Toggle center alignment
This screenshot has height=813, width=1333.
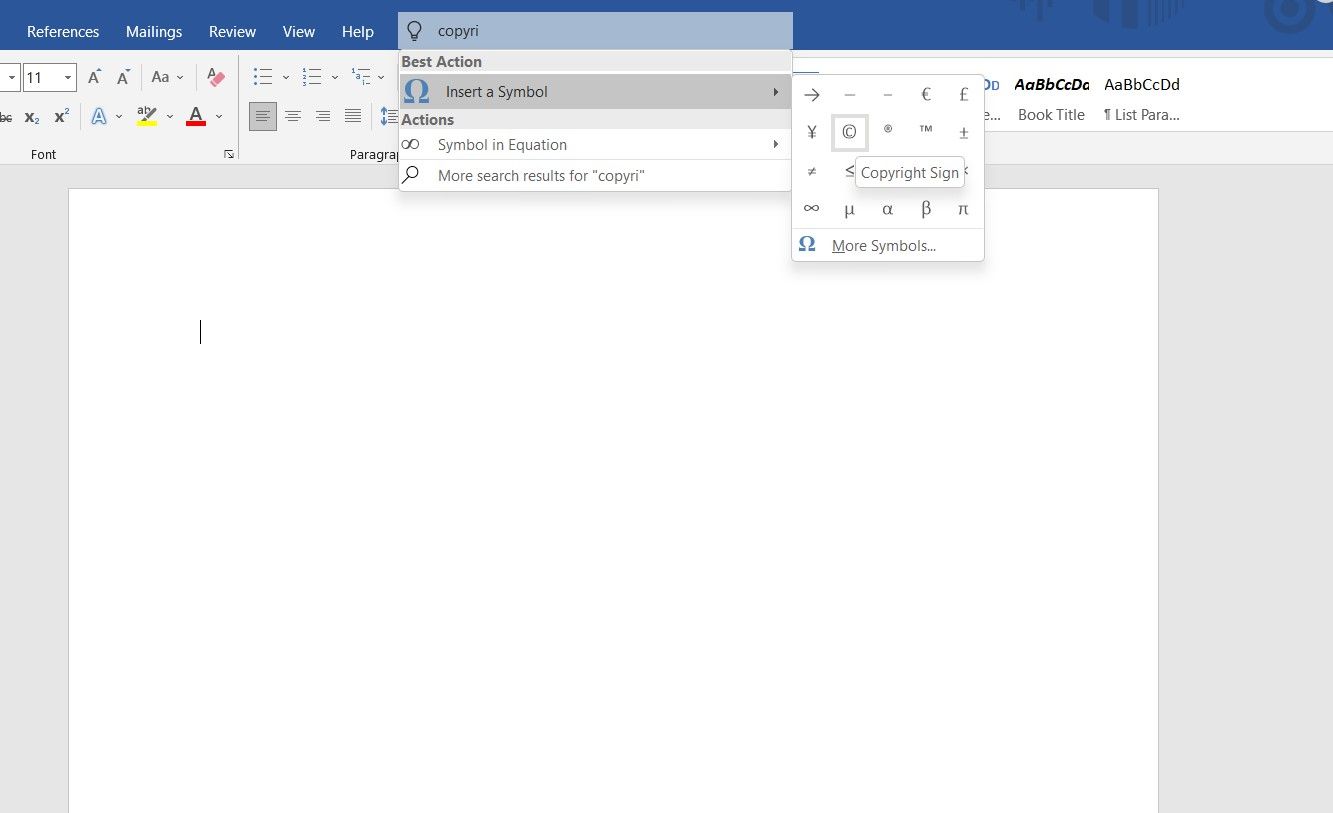[293, 116]
